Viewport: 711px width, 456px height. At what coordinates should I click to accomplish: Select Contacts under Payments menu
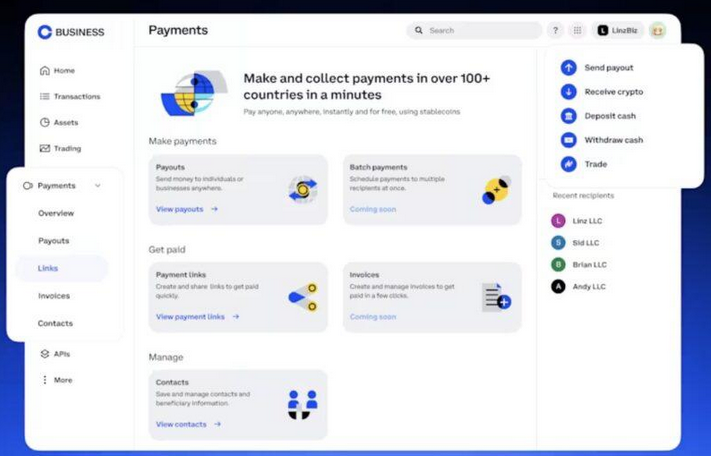[55, 323]
